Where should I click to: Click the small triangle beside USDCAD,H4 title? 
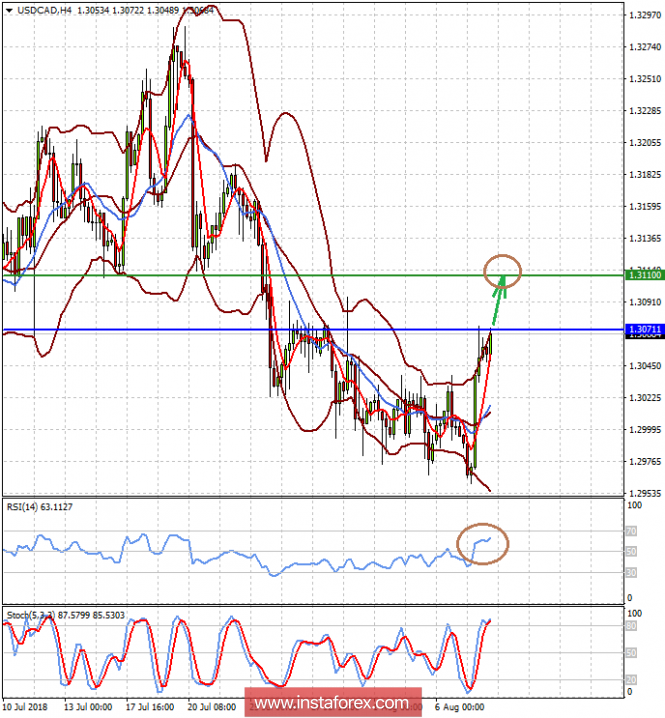(8, 9)
